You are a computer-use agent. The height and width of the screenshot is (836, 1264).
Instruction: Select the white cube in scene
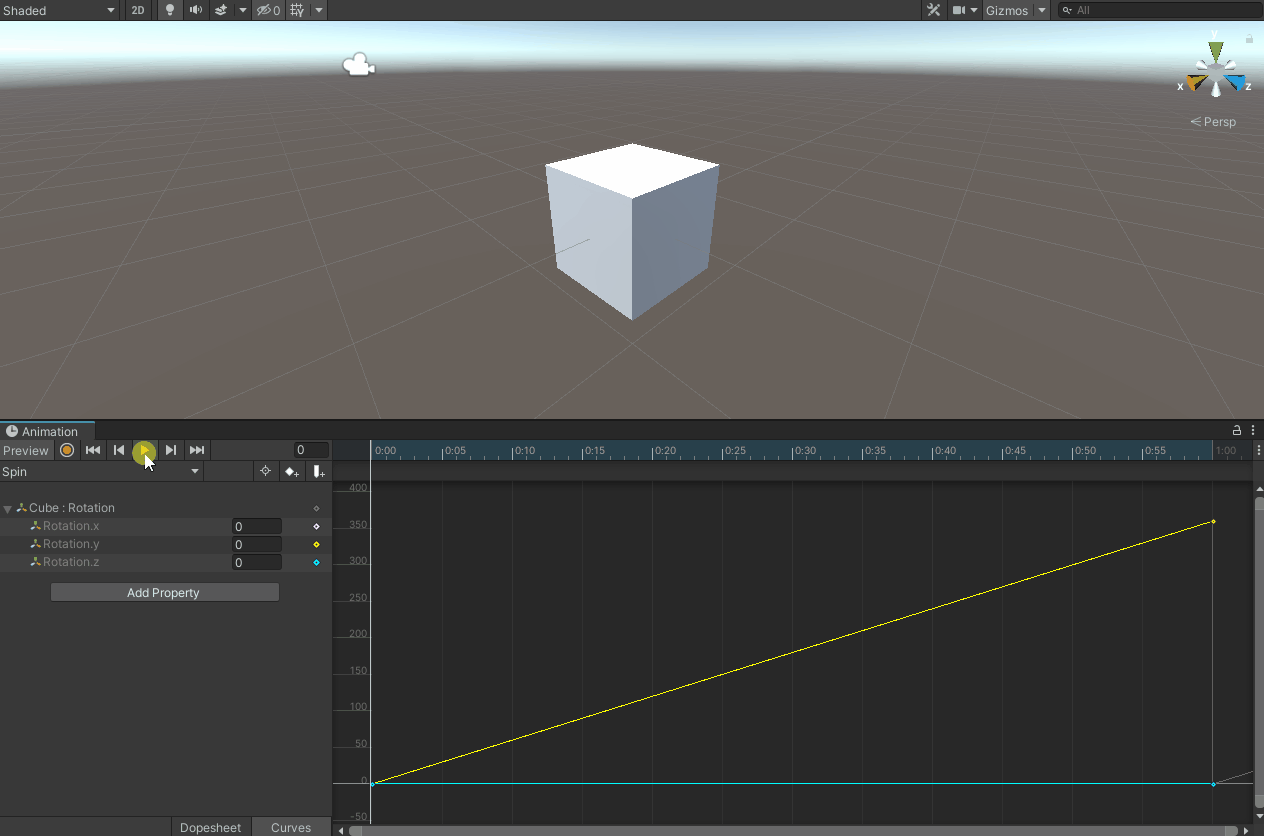632,231
